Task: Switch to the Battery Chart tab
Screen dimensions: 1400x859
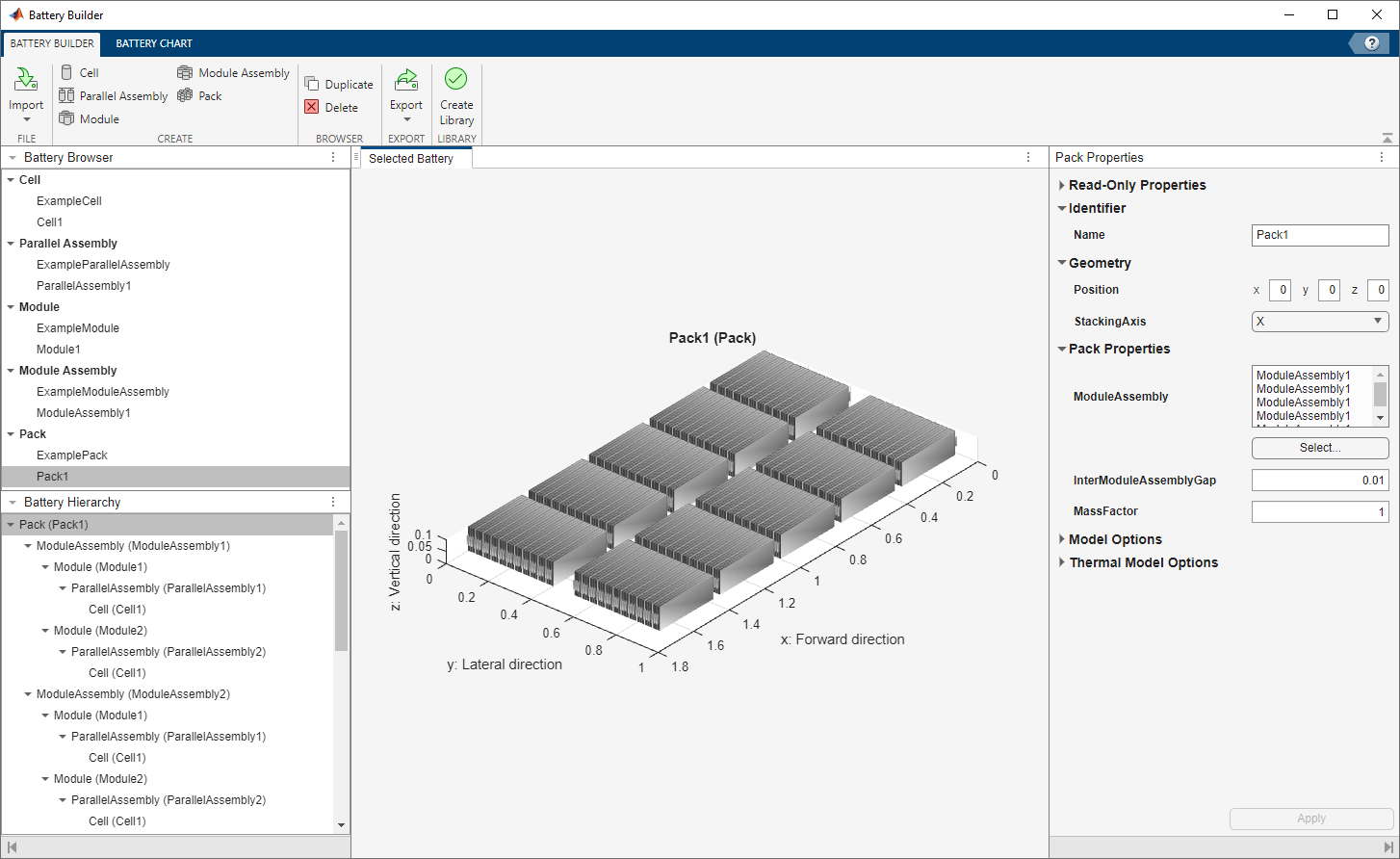Action: (154, 43)
